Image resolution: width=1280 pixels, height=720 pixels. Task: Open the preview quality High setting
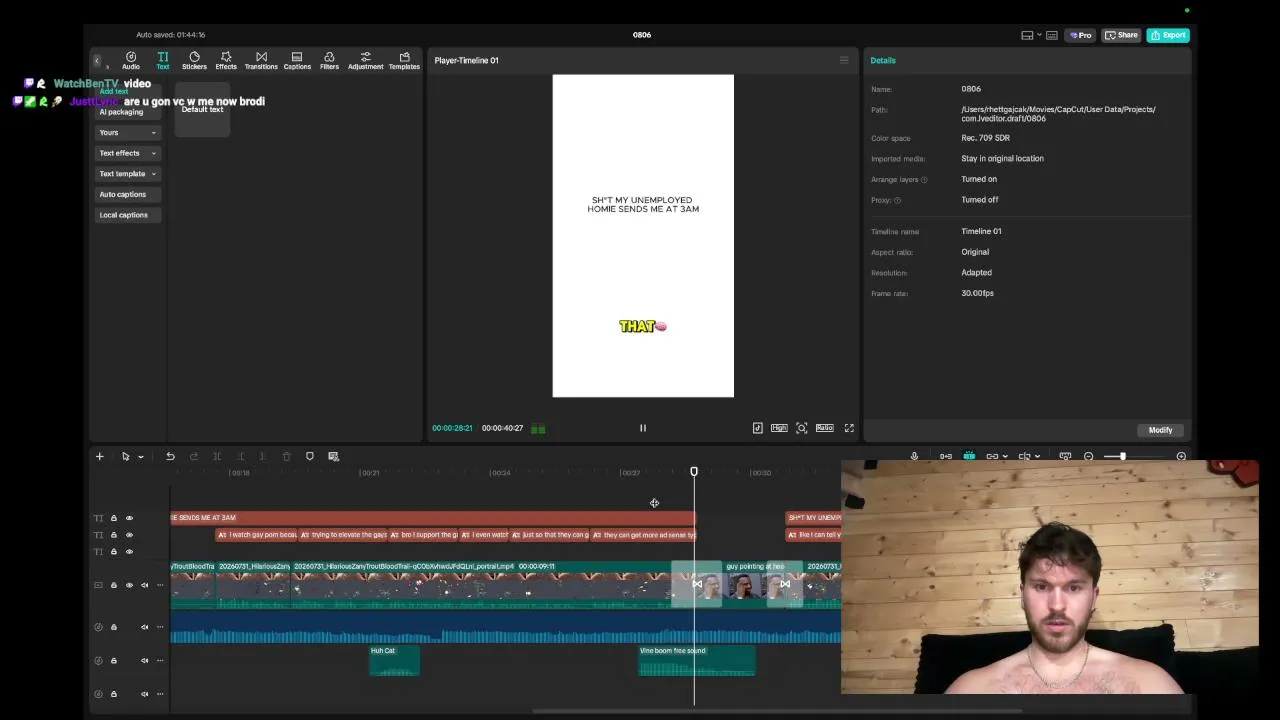[779, 428]
